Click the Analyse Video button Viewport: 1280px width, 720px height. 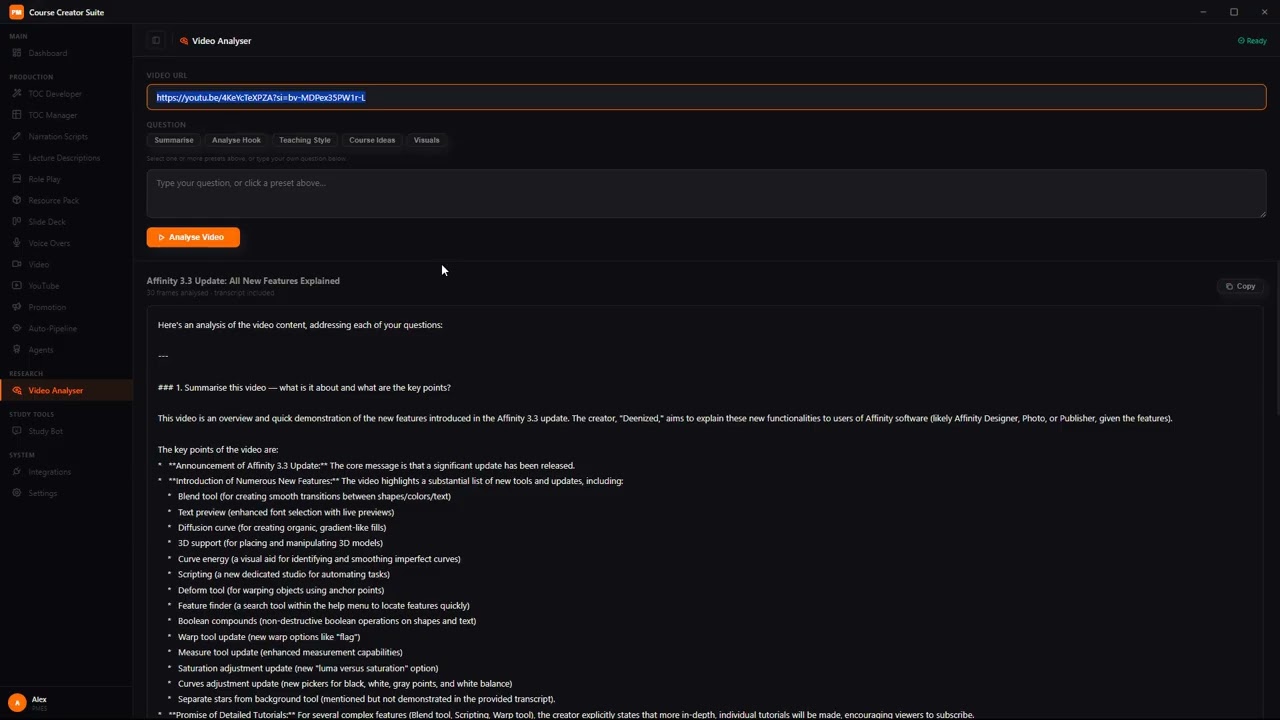193,237
